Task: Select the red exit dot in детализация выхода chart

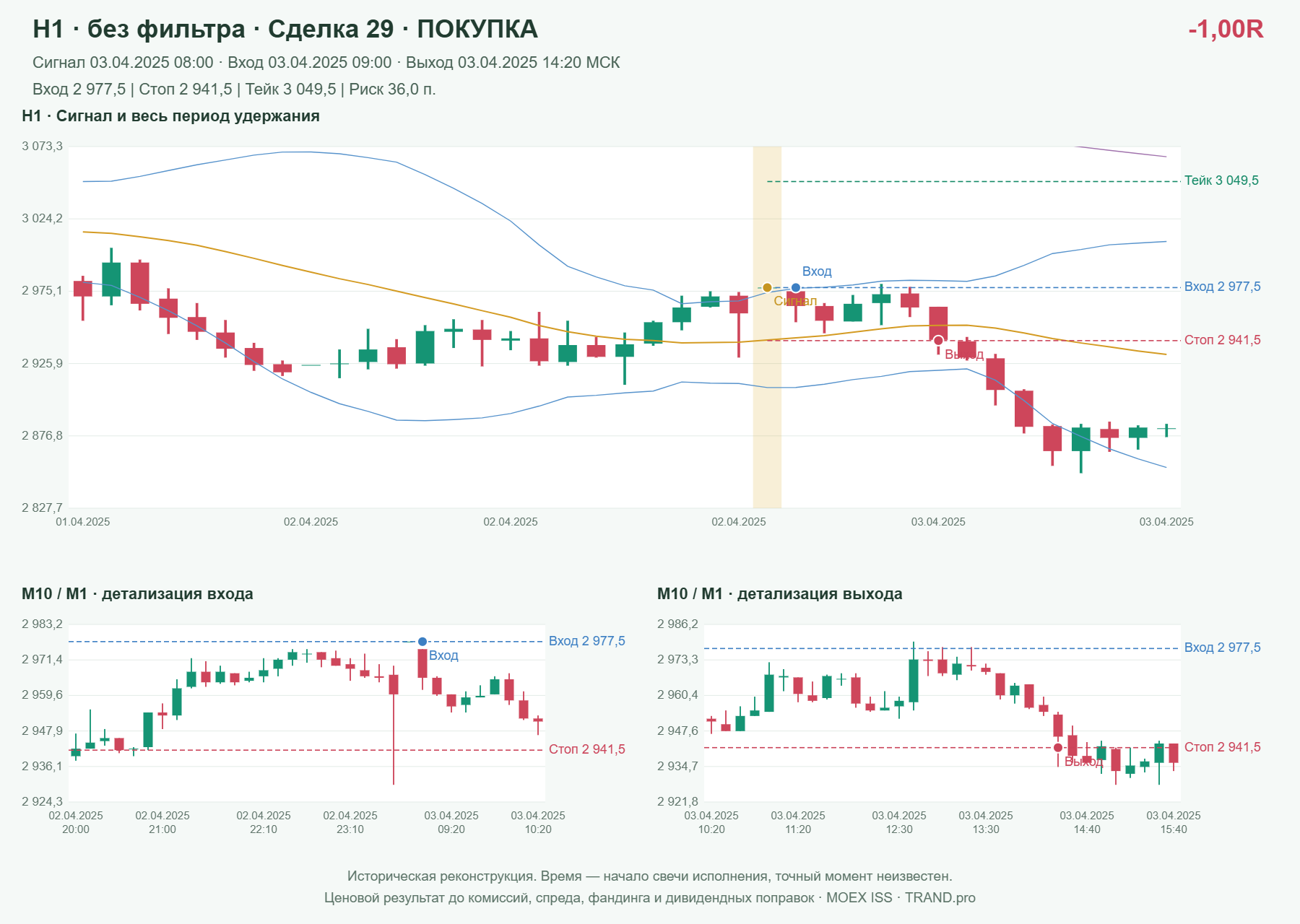Action: [1058, 748]
